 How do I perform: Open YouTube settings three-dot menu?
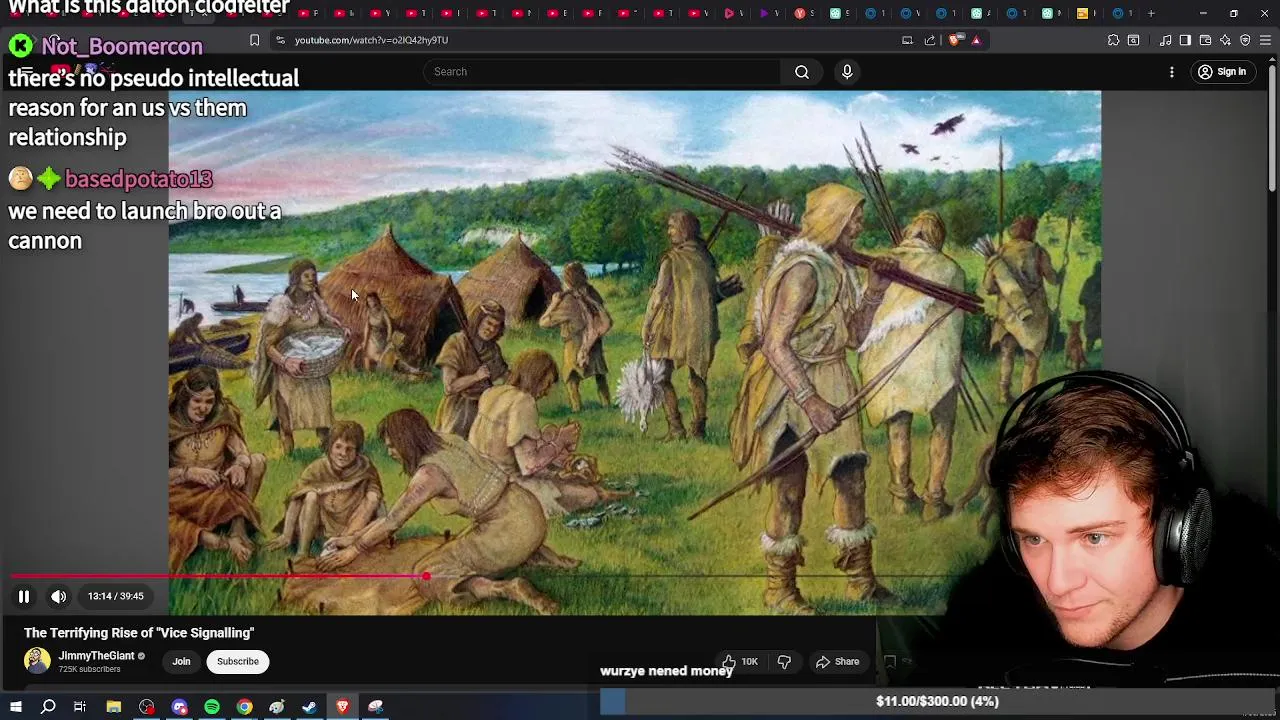pyautogui.click(x=1172, y=72)
